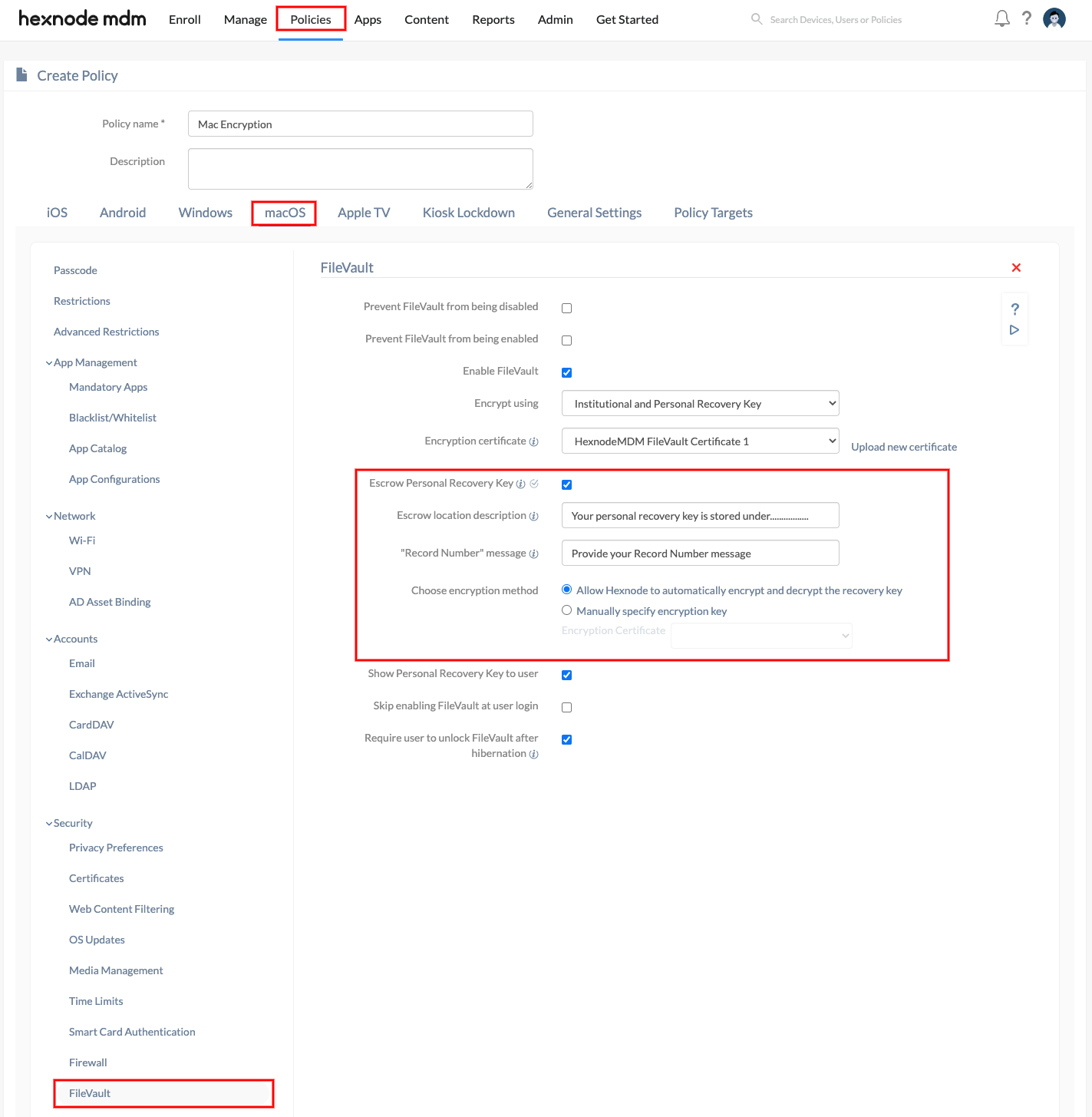This screenshot has height=1117, width=1092.
Task: Focus the Escrow location description field
Action: 701,515
